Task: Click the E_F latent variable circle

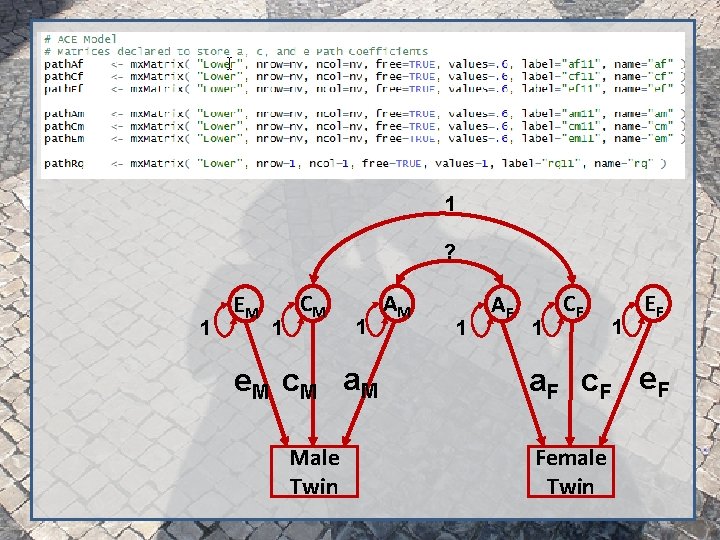Action: click(653, 304)
